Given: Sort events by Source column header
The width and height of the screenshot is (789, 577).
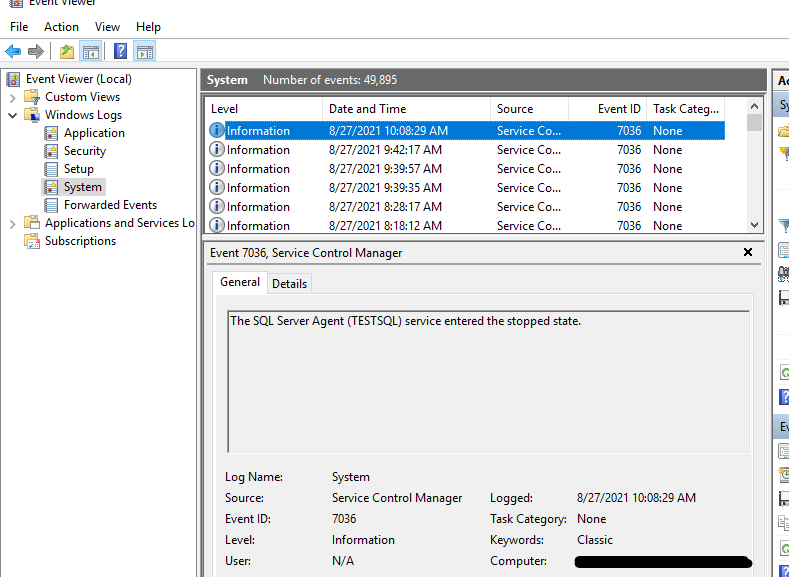Looking at the screenshot, I should (x=529, y=109).
